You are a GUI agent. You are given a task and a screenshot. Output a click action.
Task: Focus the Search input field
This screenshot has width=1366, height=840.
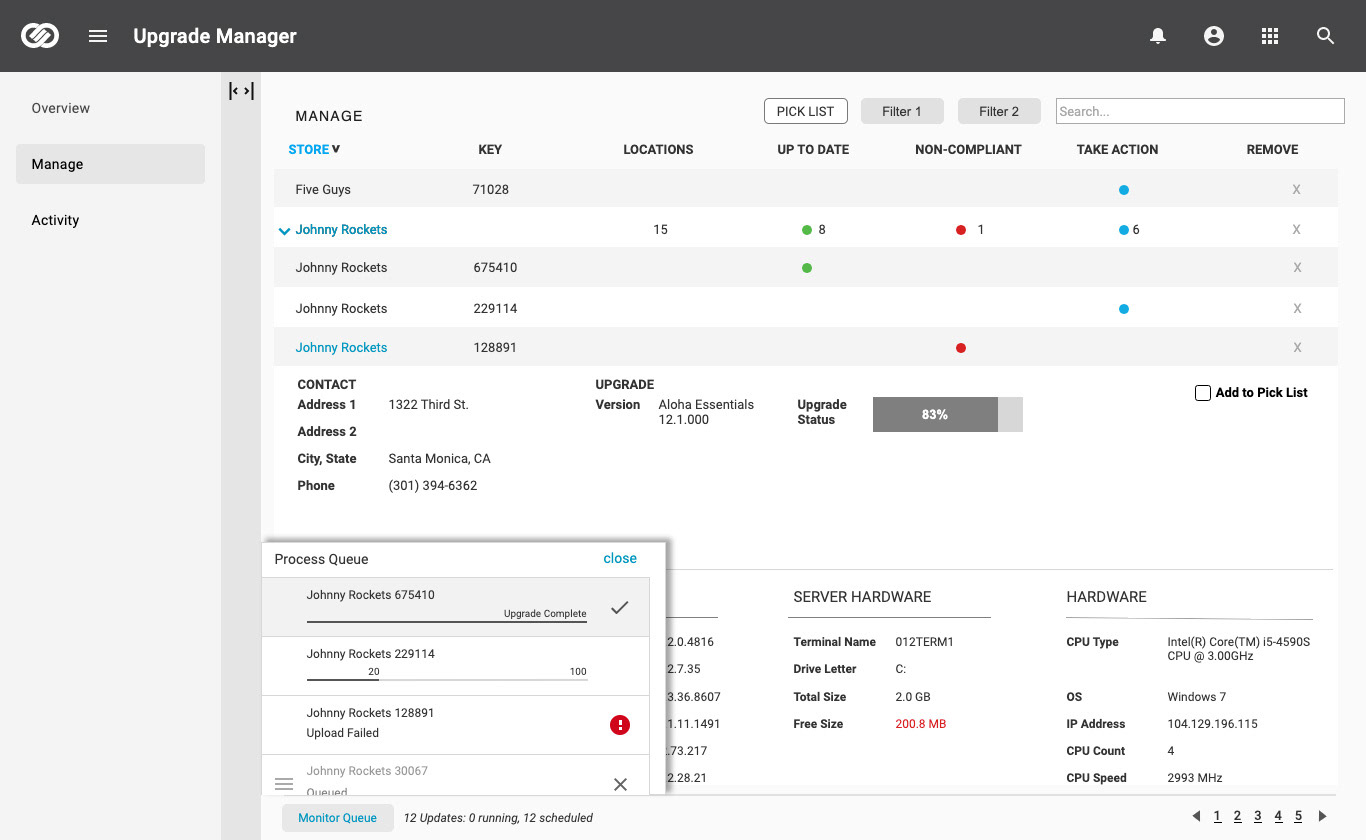tap(1200, 111)
